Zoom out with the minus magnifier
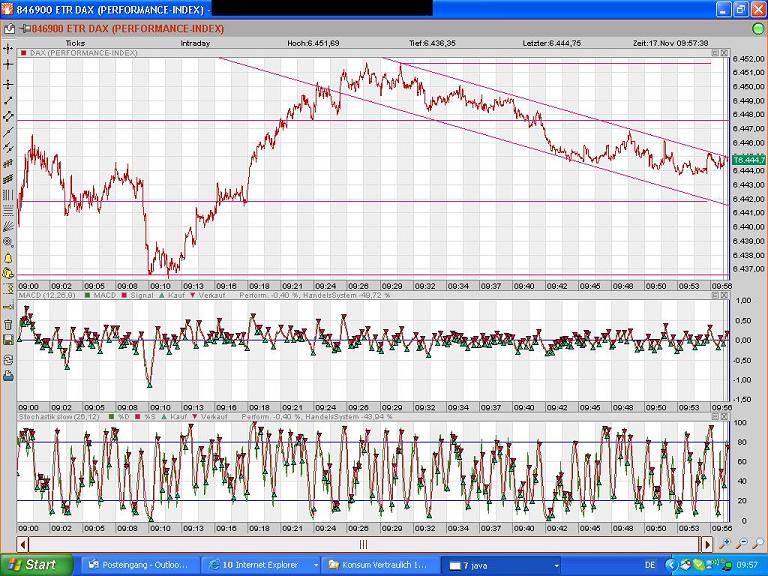The width and height of the screenshot is (768, 576). (742, 543)
